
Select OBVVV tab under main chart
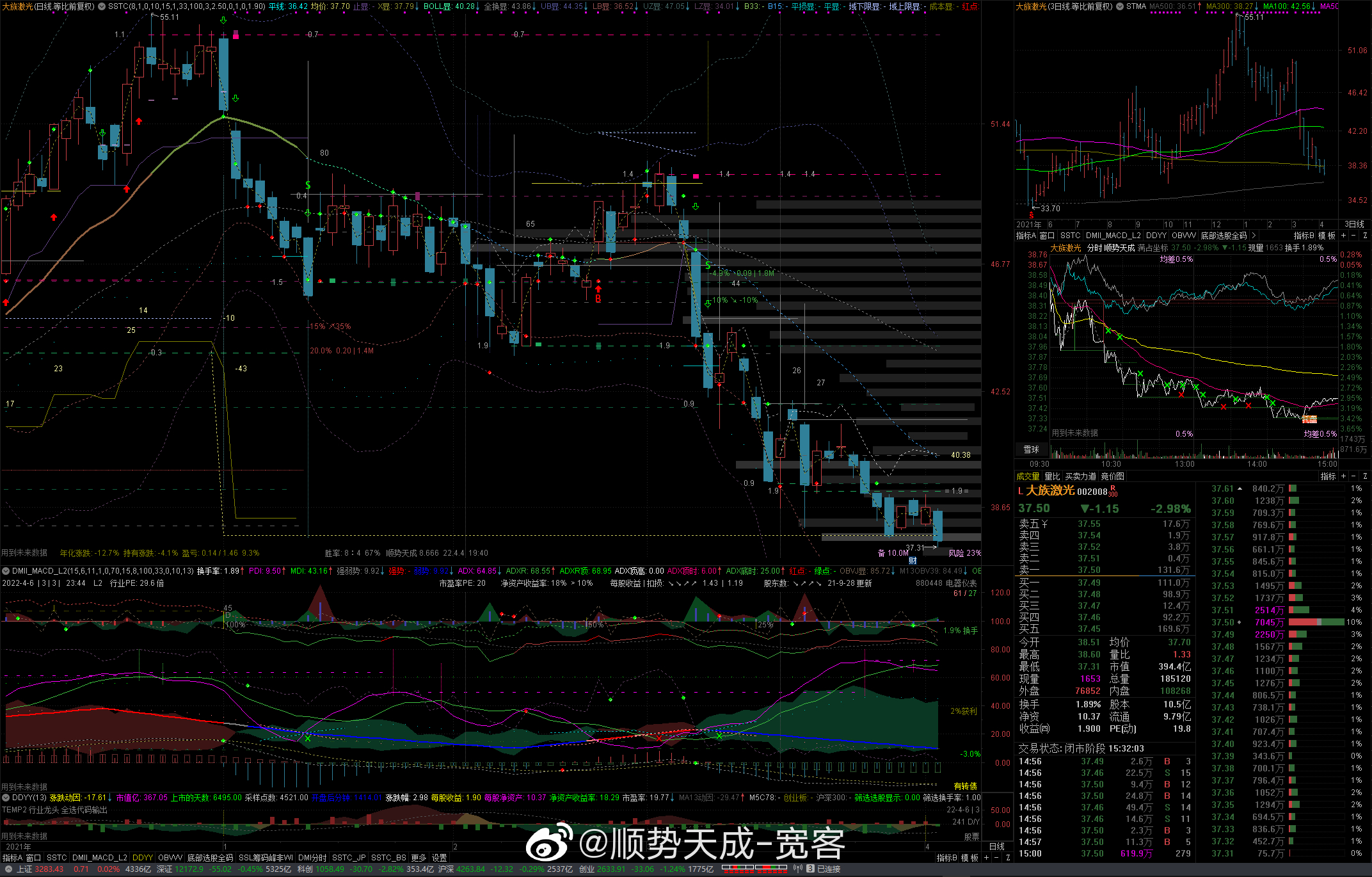(x=170, y=858)
